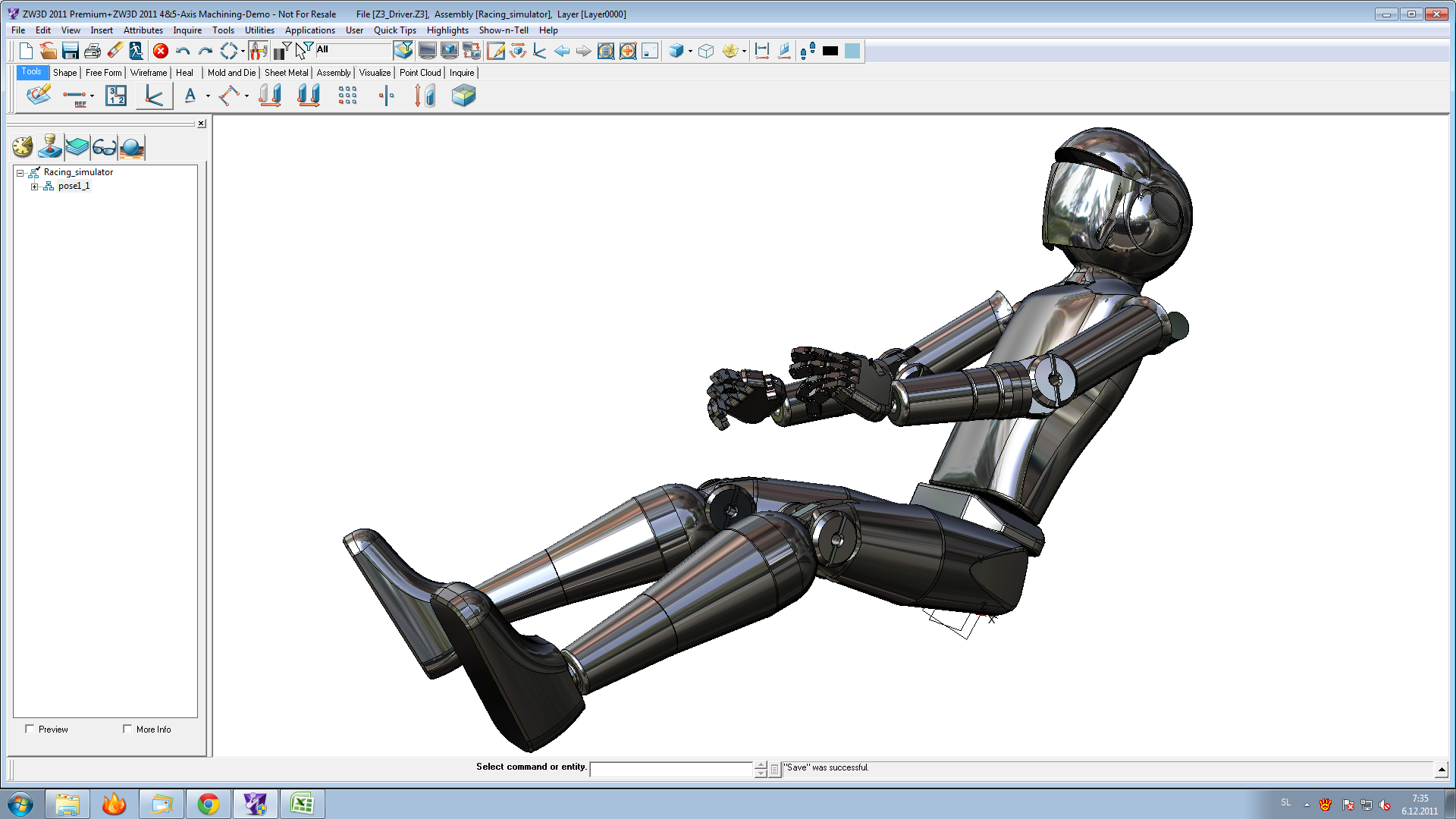Click the exit running-man icon

(x=136, y=51)
